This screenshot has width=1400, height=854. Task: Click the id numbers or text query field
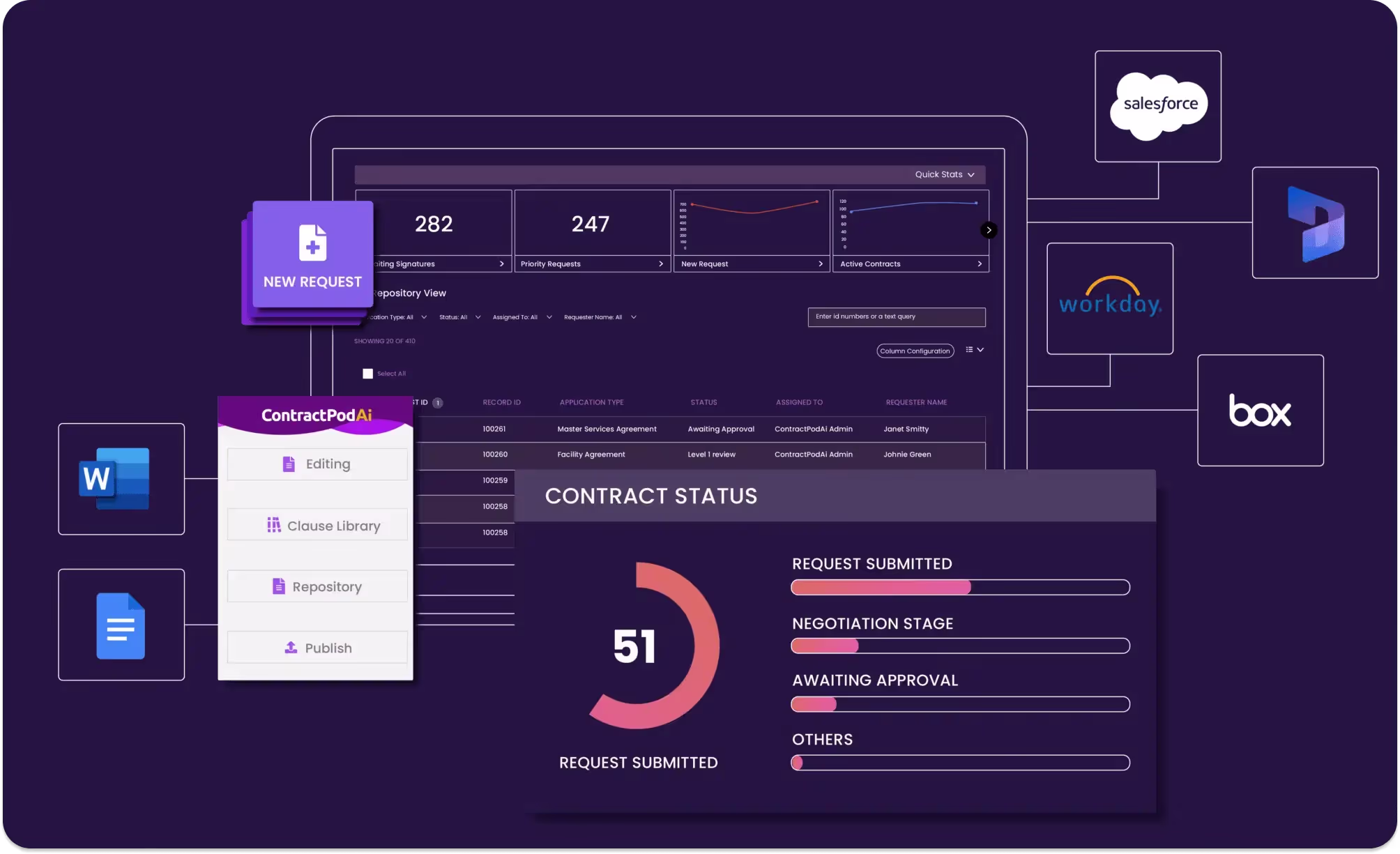click(x=897, y=317)
